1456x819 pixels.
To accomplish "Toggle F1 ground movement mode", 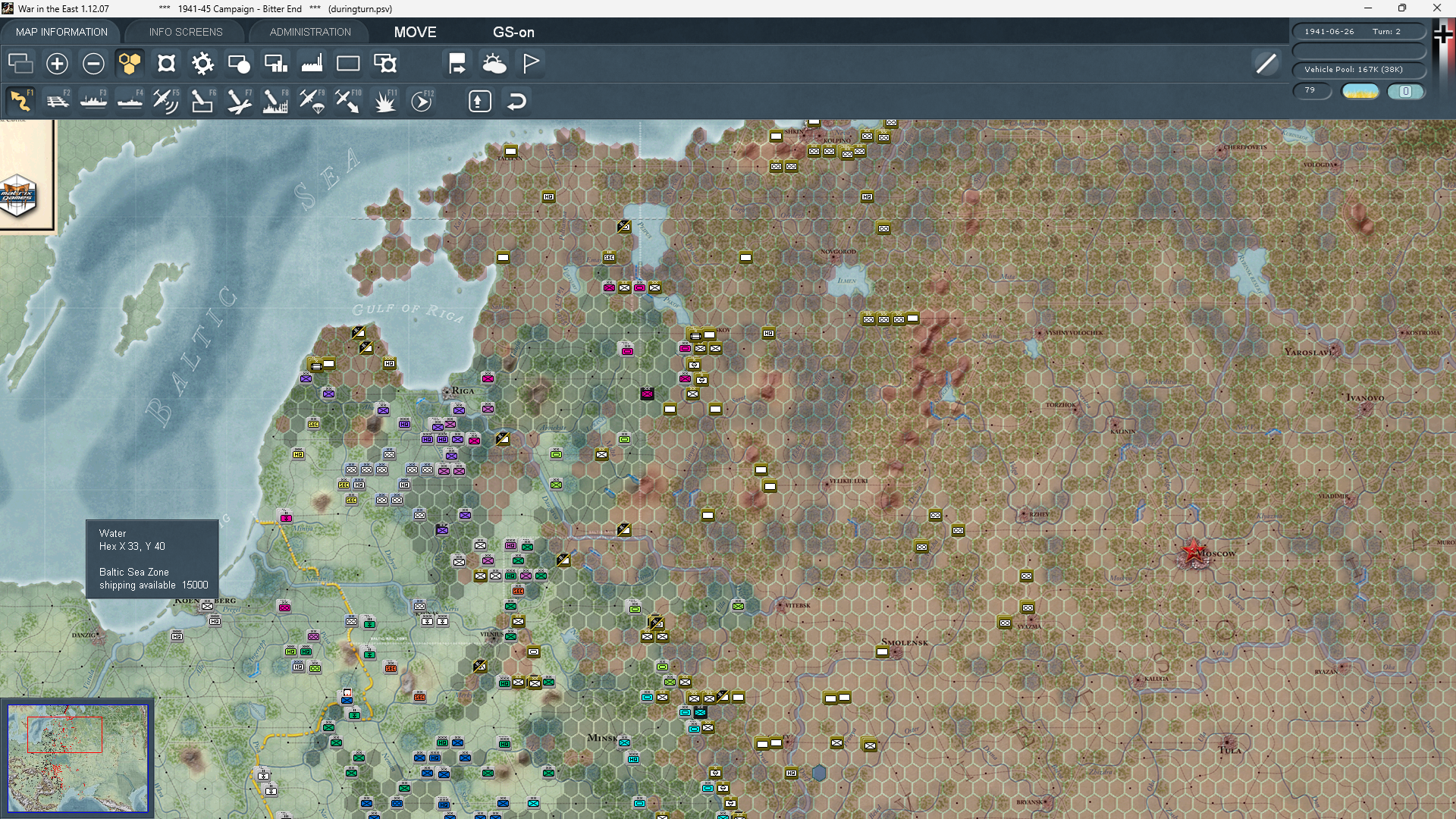I will [20, 101].
